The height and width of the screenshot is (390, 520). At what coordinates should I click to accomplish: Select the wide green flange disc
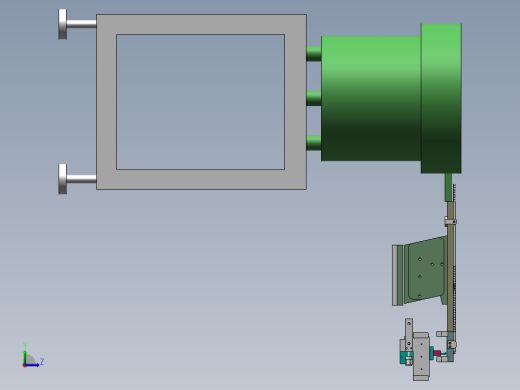coord(441,98)
